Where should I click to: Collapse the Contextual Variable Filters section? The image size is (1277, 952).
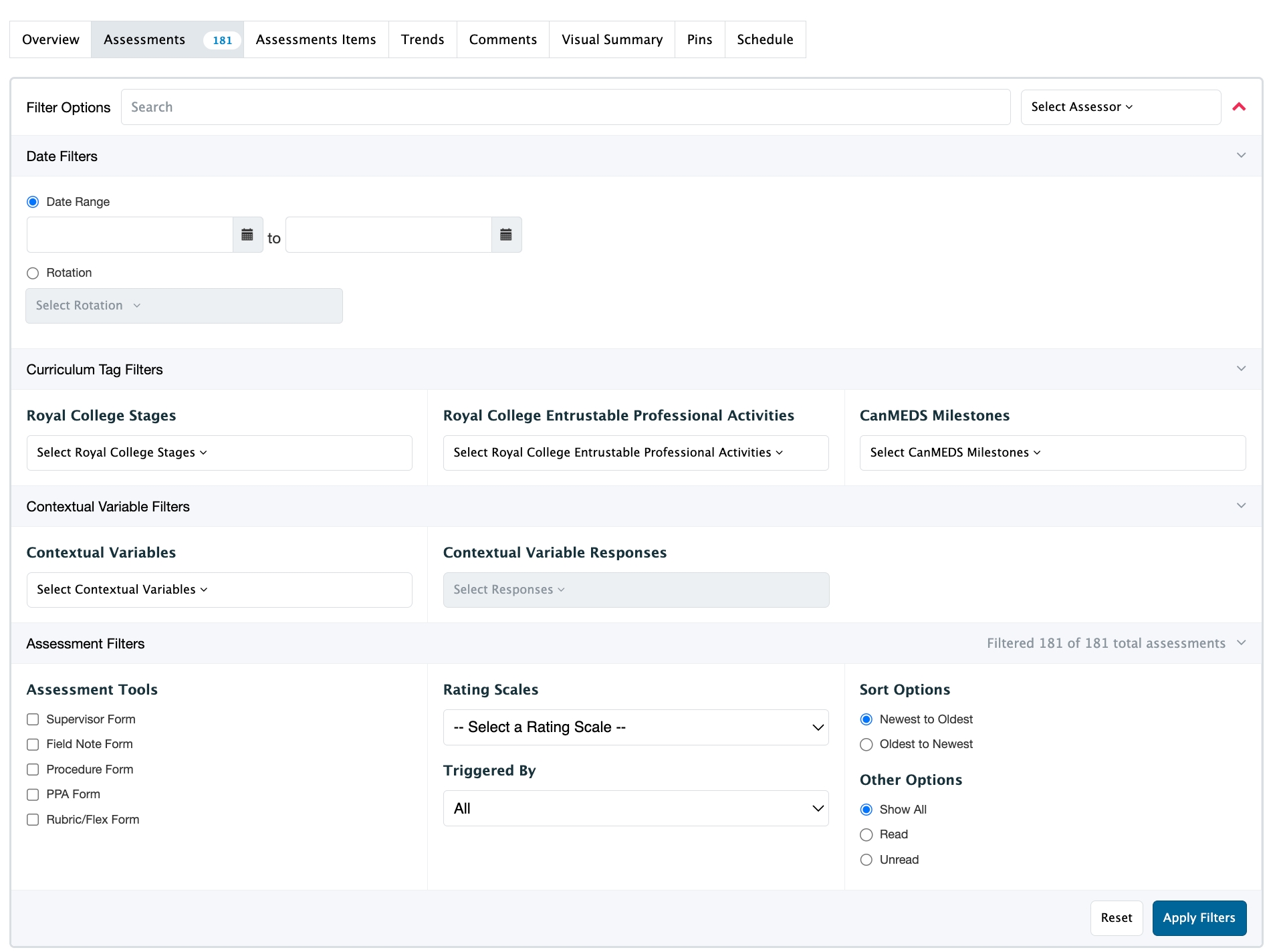pos(1241,506)
